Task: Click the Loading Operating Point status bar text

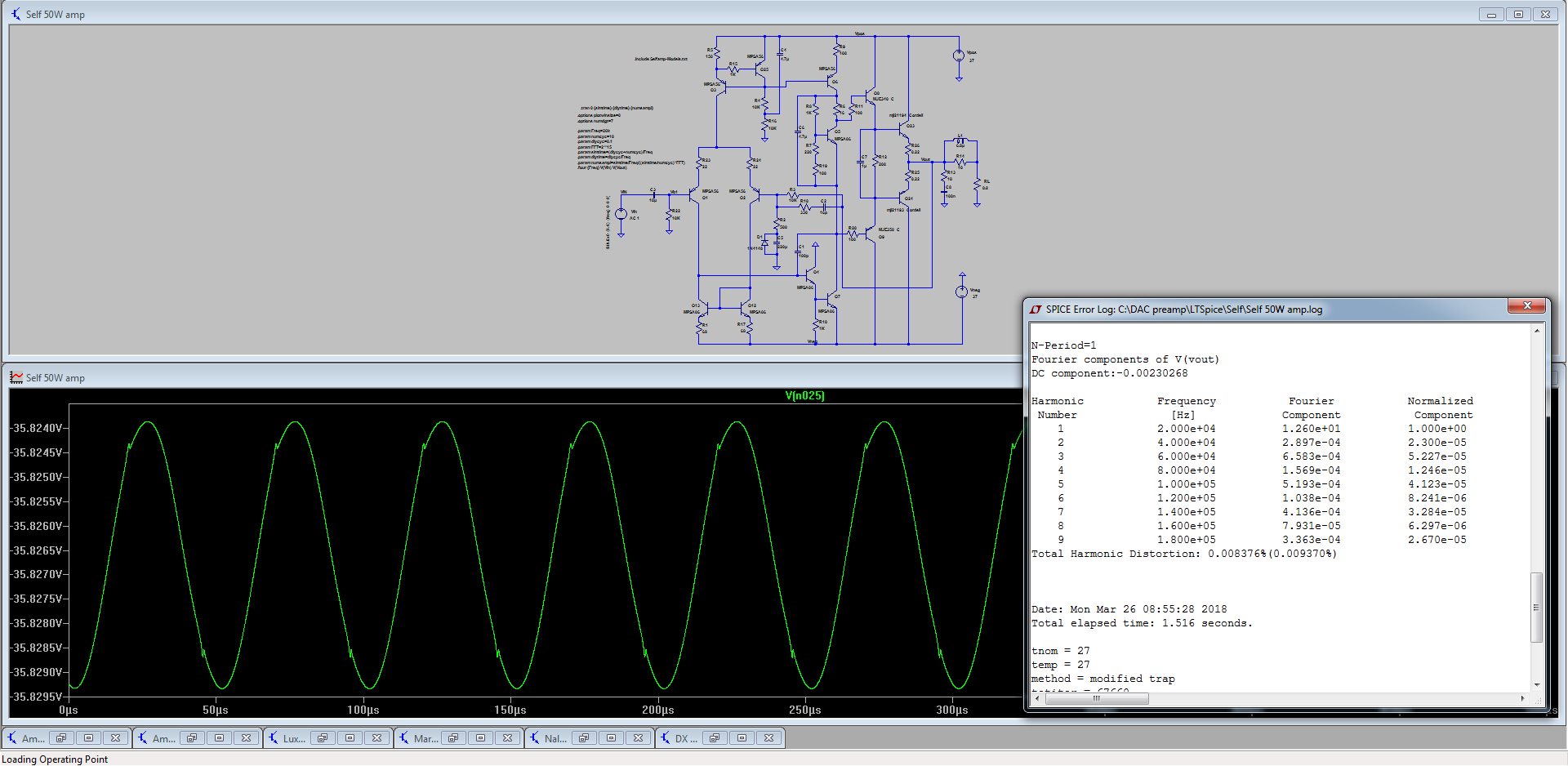Action: 55,759
